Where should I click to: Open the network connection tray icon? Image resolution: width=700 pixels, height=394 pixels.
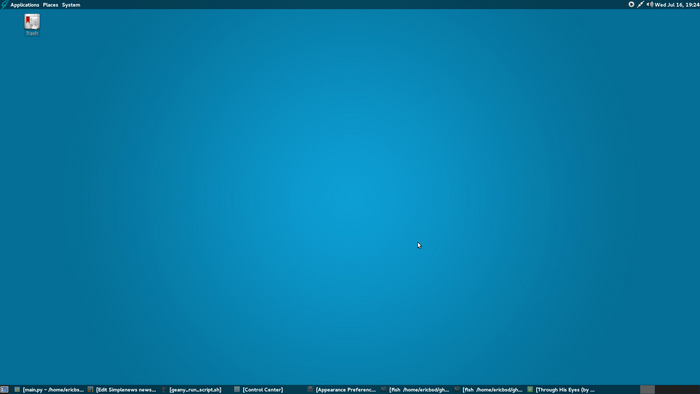(x=641, y=4)
